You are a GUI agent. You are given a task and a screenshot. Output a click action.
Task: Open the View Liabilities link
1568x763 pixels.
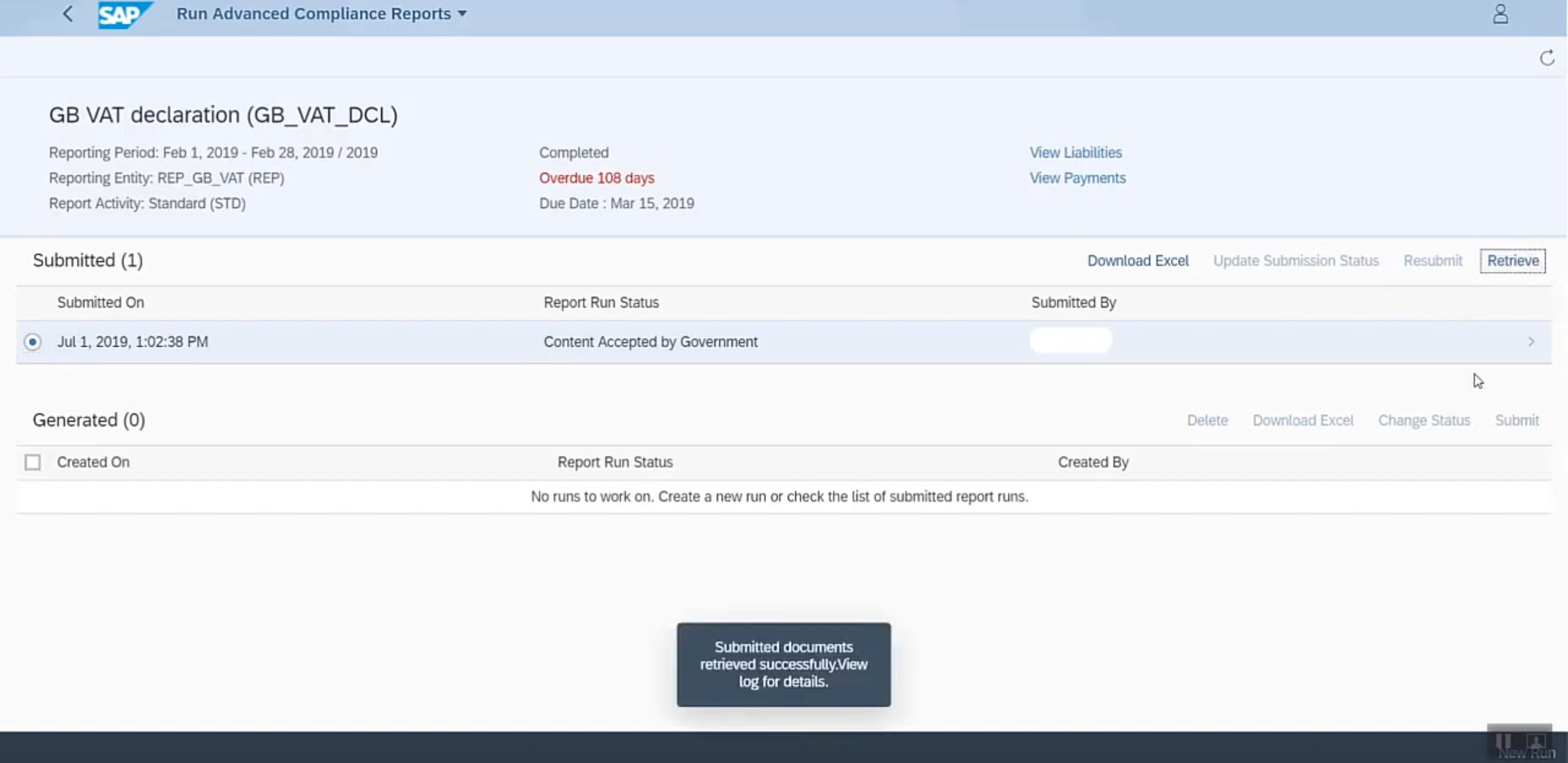(x=1075, y=153)
